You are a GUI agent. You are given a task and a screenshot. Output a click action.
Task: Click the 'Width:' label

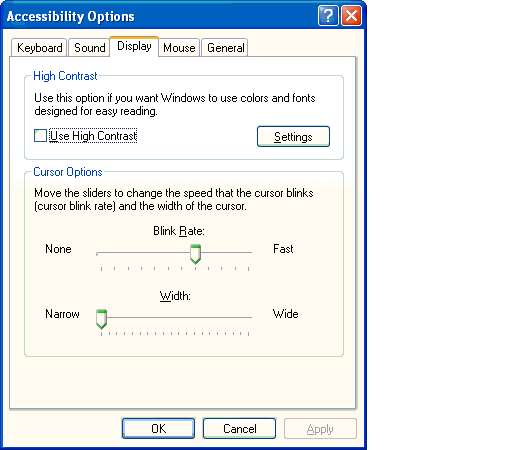175,296
